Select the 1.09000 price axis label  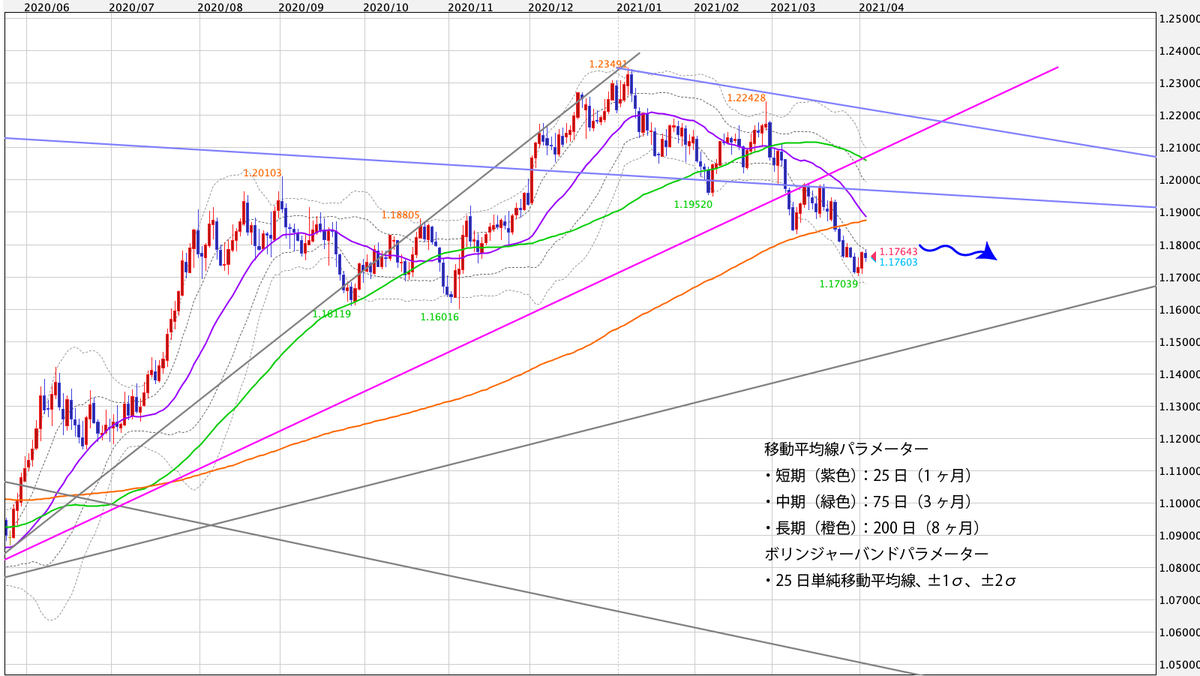(x=1178, y=536)
